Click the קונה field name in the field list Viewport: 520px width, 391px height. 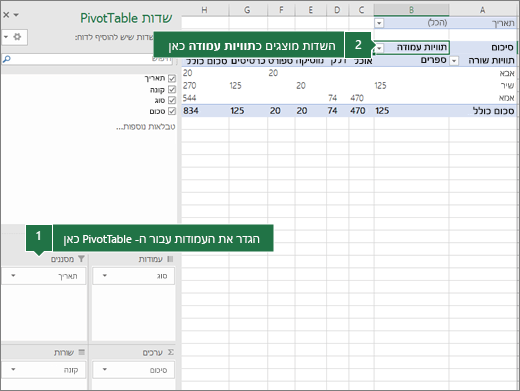coord(157,90)
